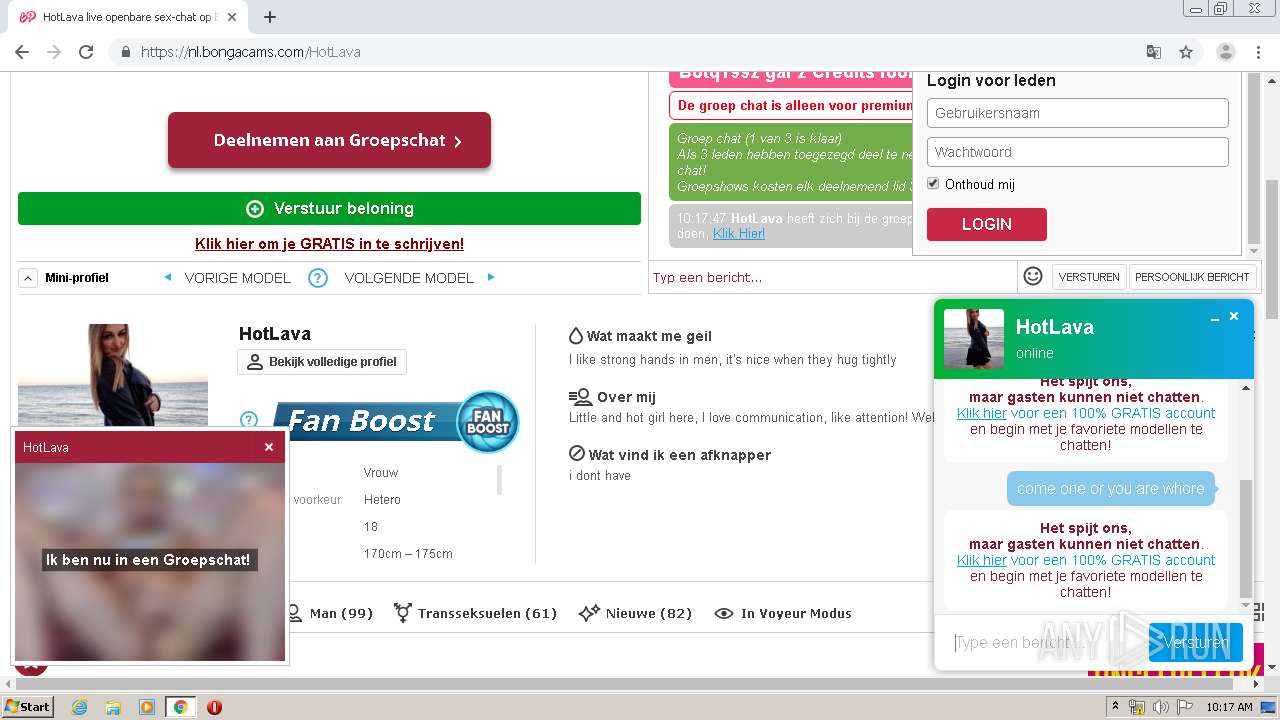Screen dimensions: 1280x720
Task: Open the emoji smiley picker in chat
Action: click(1033, 276)
